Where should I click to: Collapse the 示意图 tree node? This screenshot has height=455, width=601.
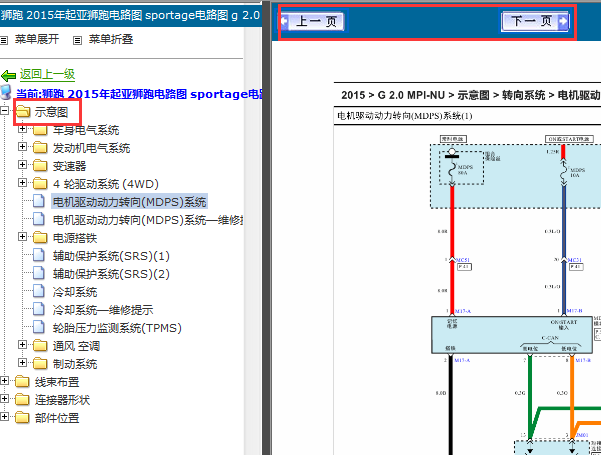tap(4, 111)
